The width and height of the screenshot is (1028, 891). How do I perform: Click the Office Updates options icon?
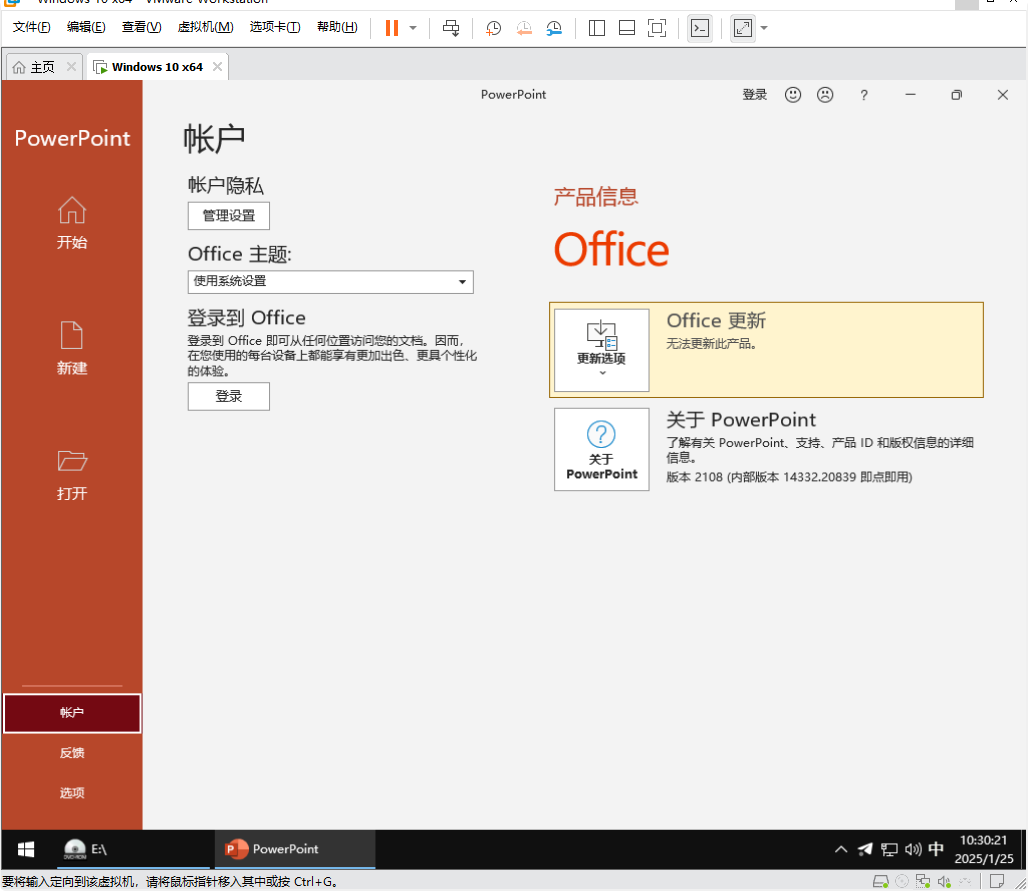point(601,350)
